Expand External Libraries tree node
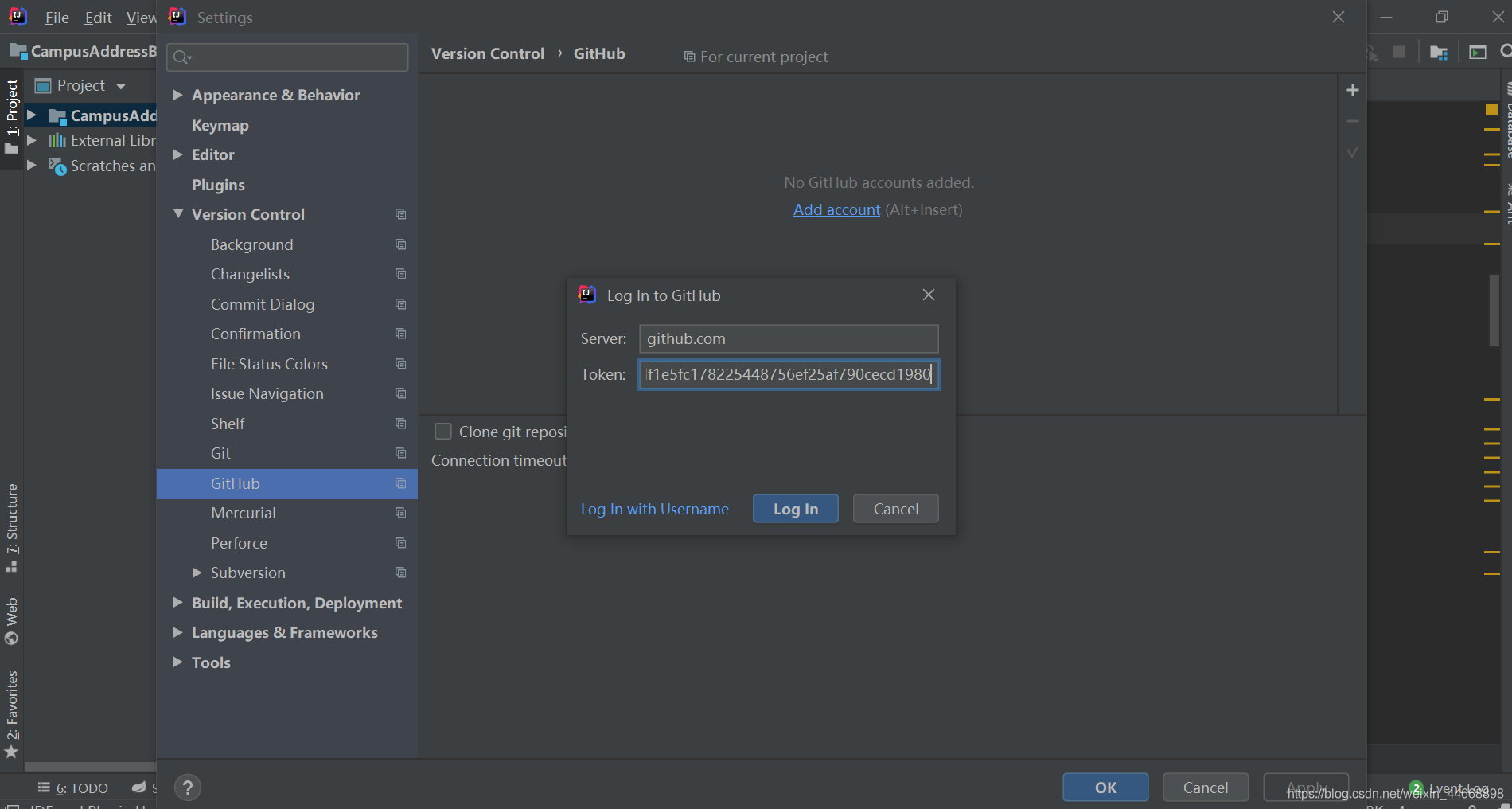Screen dimensions: 1512x809 tap(32, 140)
